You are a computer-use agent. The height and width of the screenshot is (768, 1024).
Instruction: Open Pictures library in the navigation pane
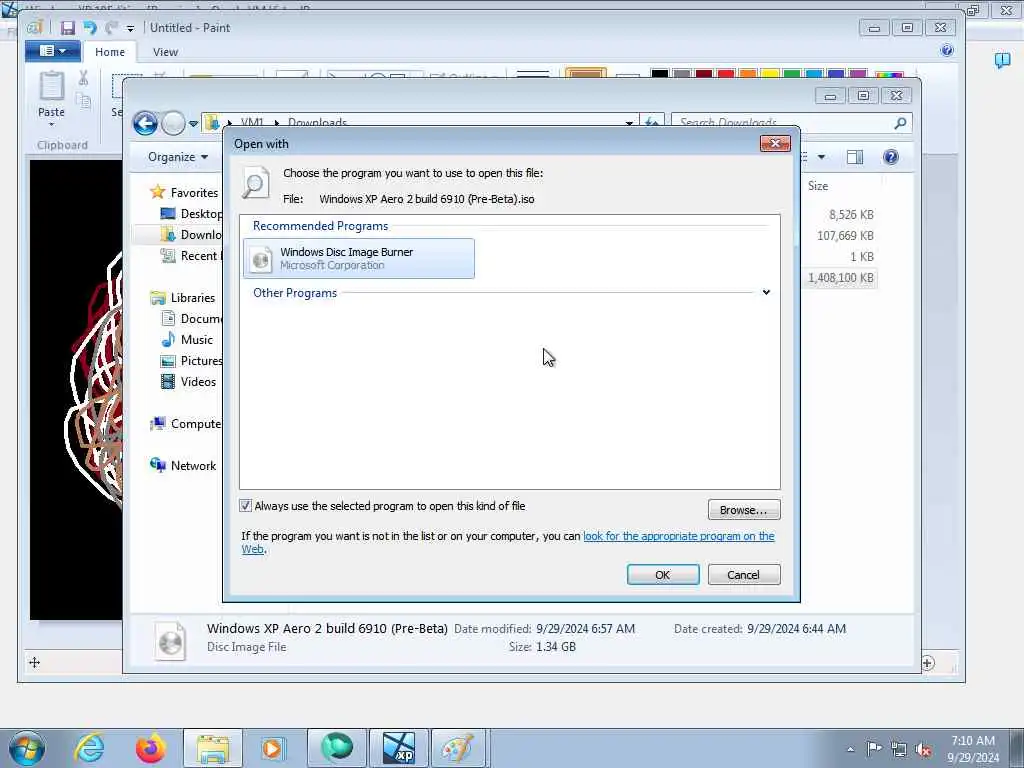(x=201, y=360)
